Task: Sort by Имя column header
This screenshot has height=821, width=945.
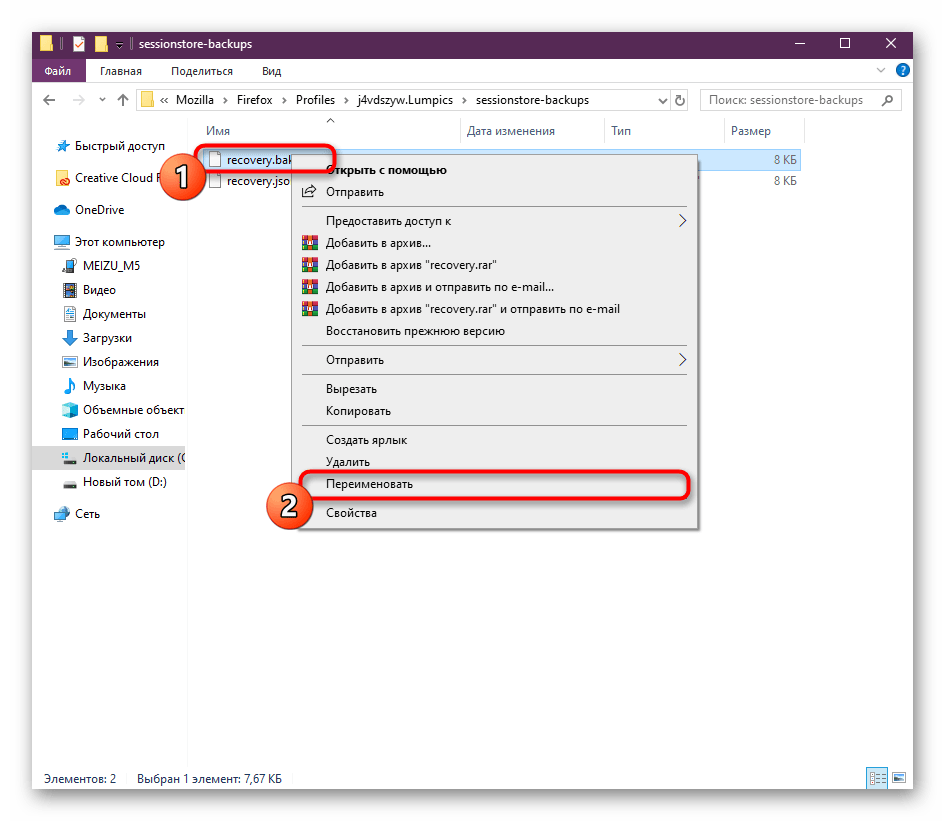Action: coord(218,131)
